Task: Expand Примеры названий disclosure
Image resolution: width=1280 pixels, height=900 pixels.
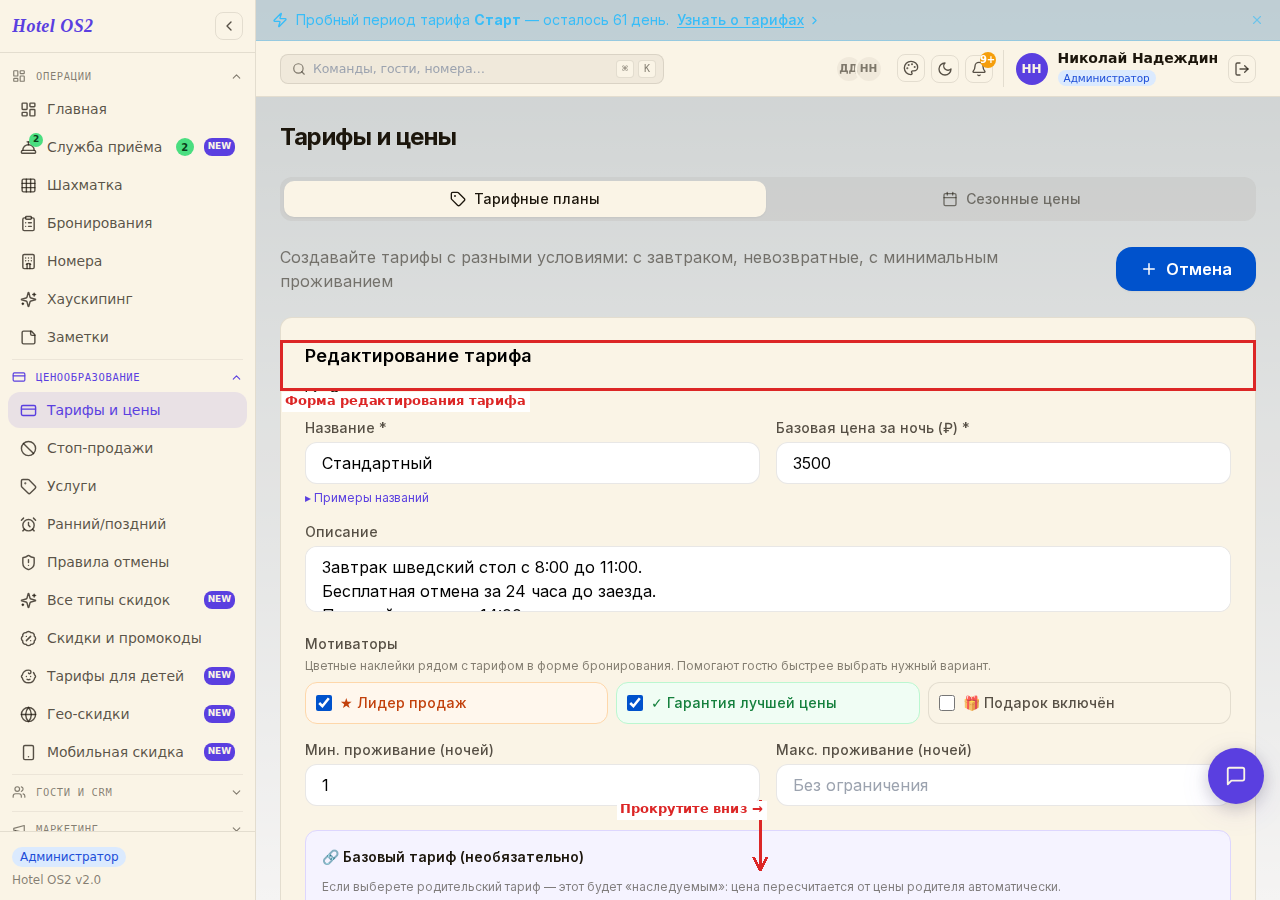Action: pos(367,498)
